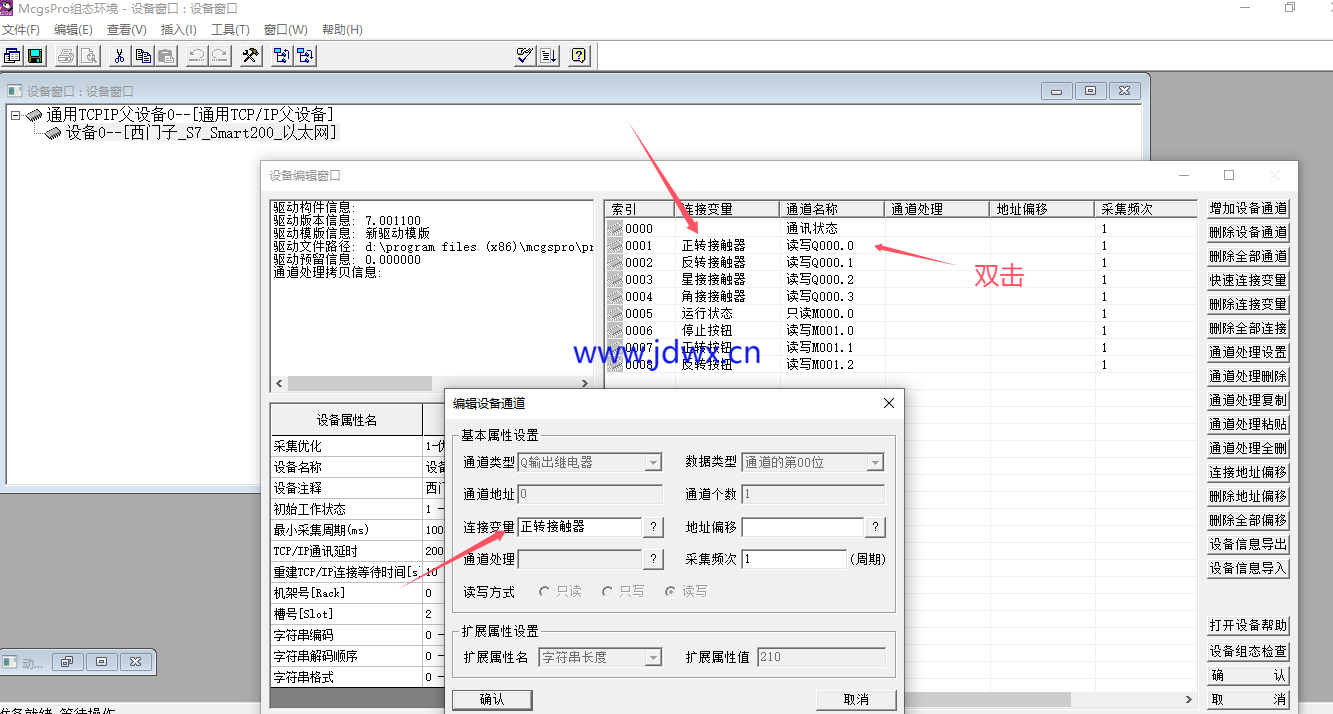Click the ? button beside 地址偏移

(x=875, y=527)
